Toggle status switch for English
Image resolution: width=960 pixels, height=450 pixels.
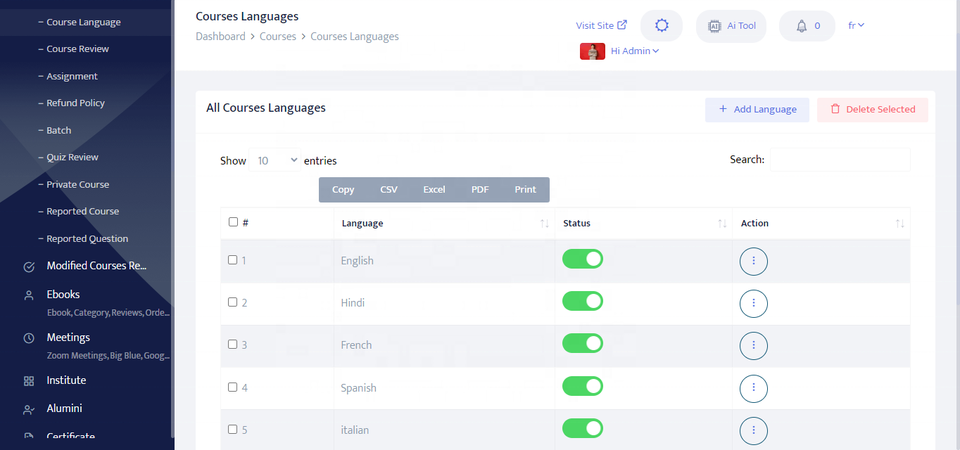click(582, 259)
